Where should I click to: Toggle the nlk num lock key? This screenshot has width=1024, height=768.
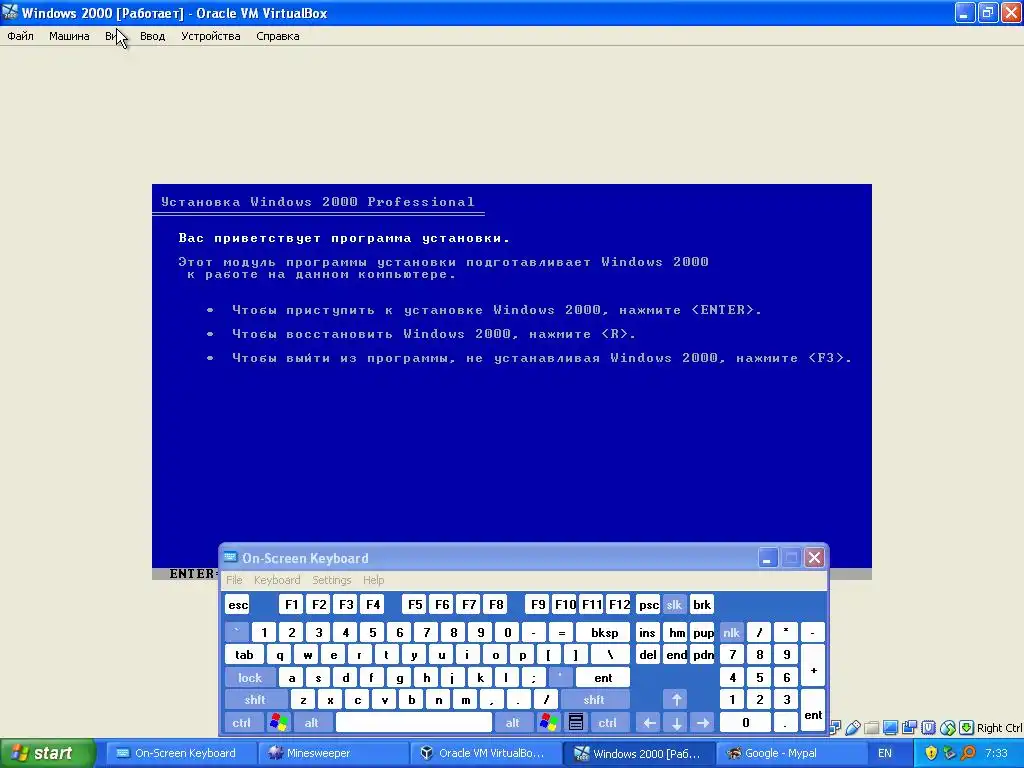(731, 632)
